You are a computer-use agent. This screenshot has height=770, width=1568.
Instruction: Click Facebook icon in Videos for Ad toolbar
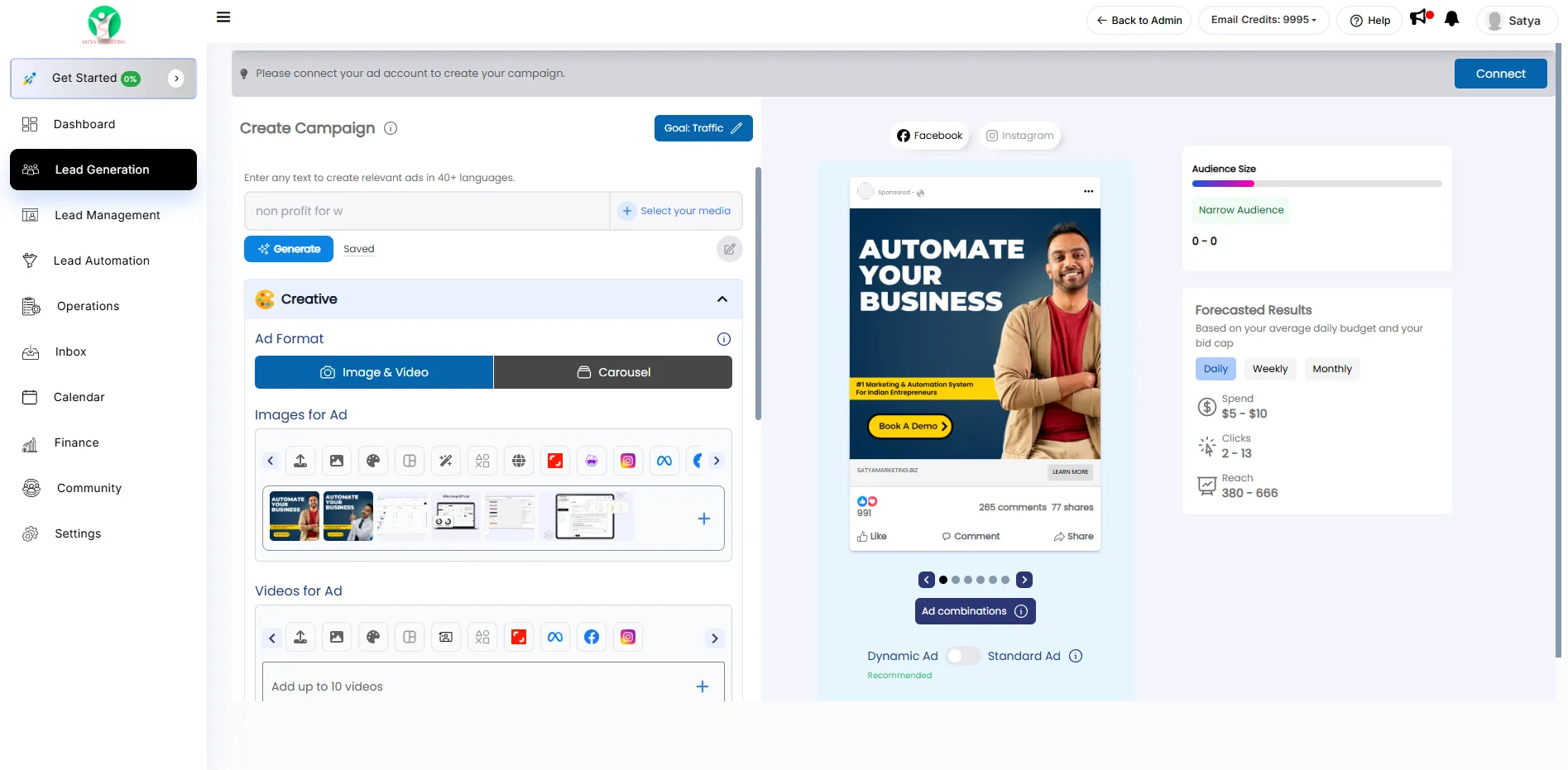tap(592, 637)
